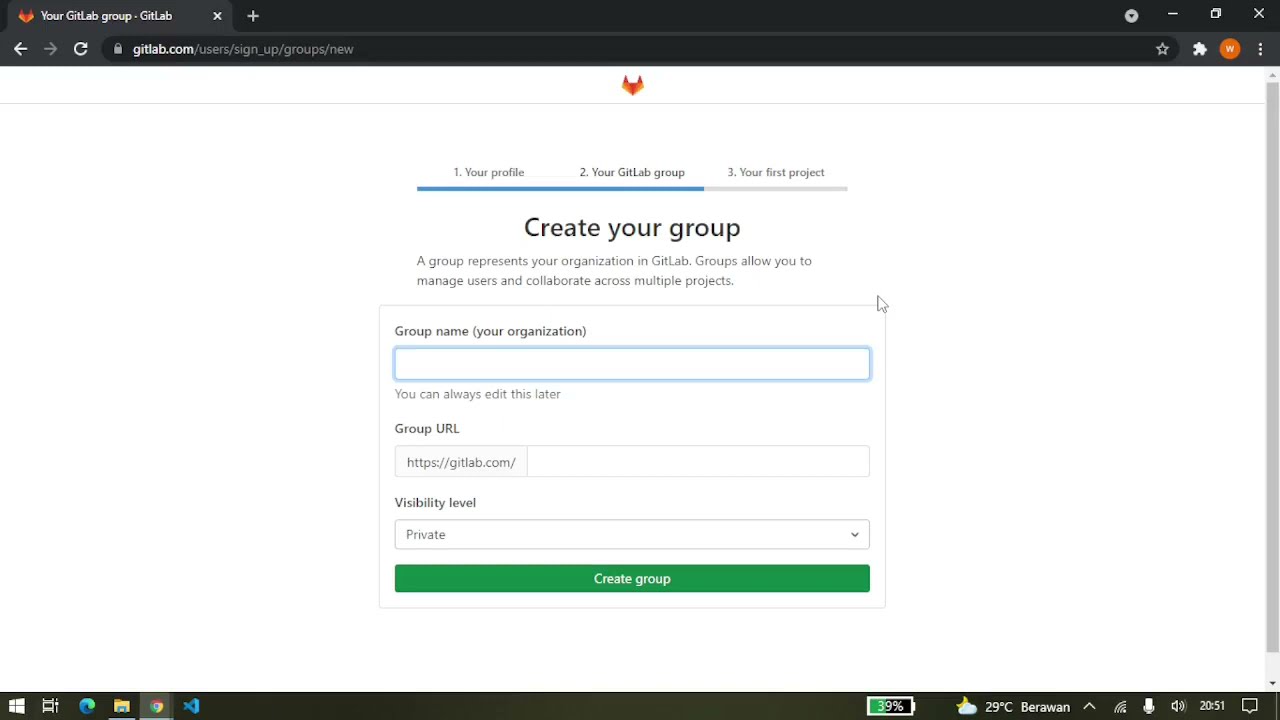This screenshot has height=720, width=1280.
Task: Click the Create your group heading
Action: tap(632, 228)
